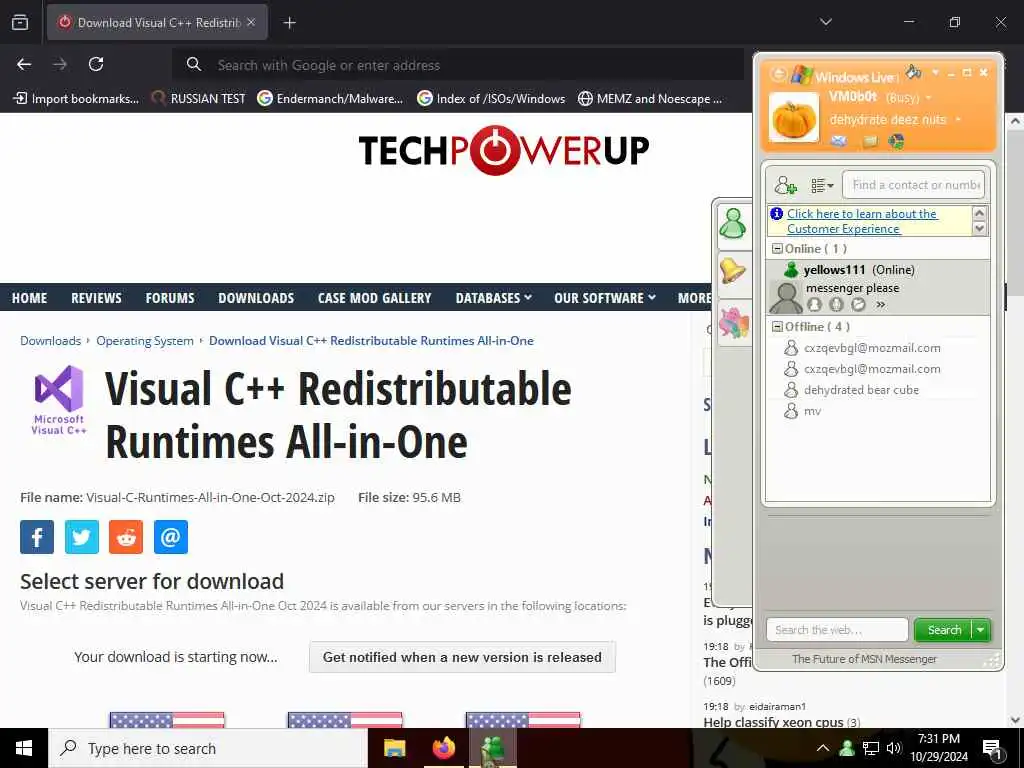Image resolution: width=1024 pixels, height=768 pixels.
Task: Click Get notified when a new version is released
Action: 462,657
